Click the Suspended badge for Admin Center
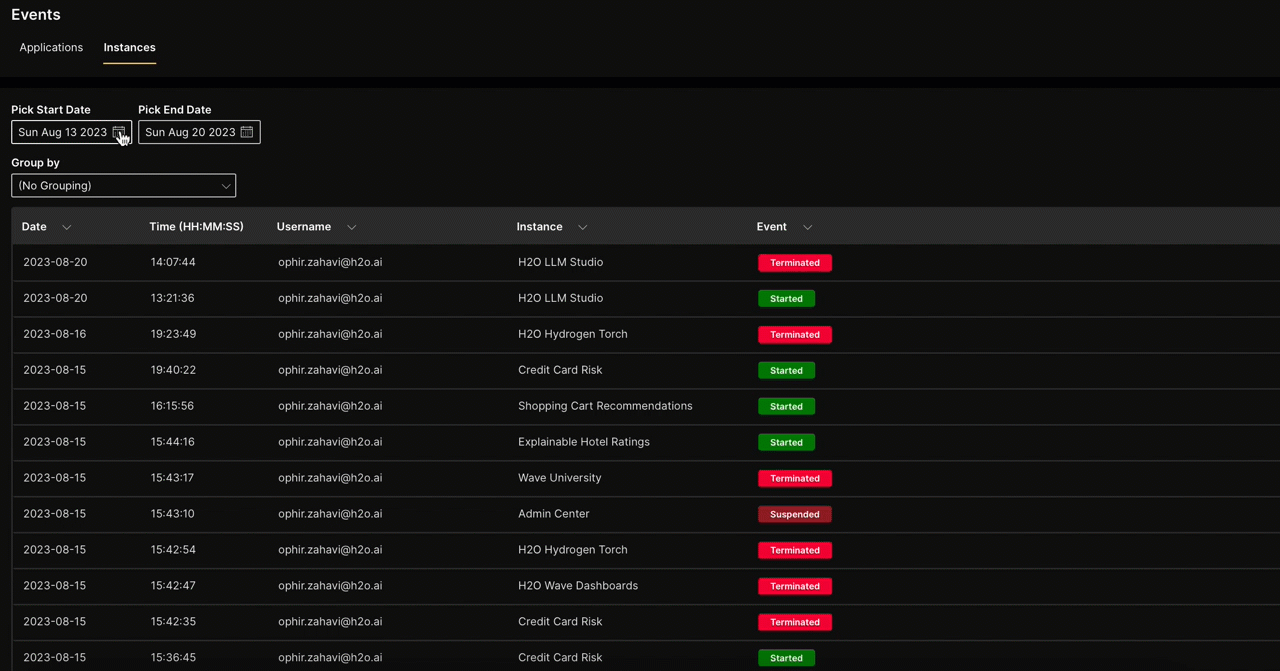The height and width of the screenshot is (671, 1280). point(794,514)
